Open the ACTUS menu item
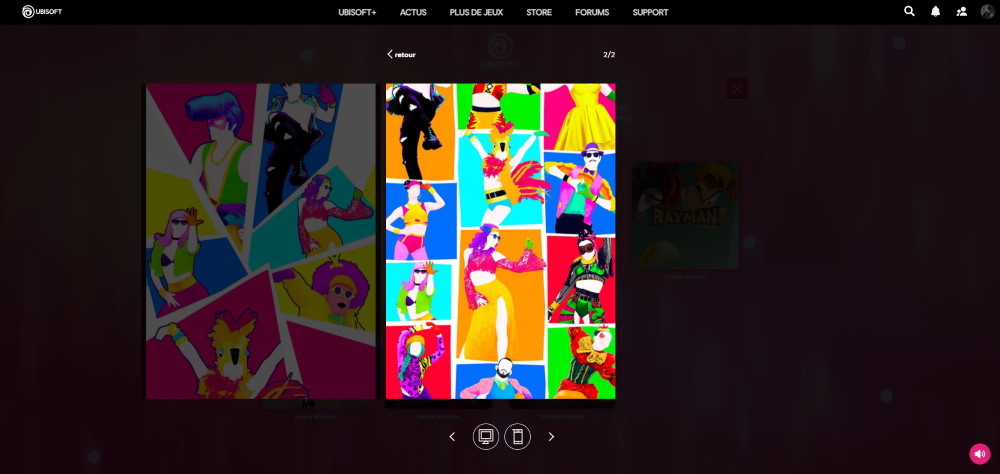 (413, 12)
